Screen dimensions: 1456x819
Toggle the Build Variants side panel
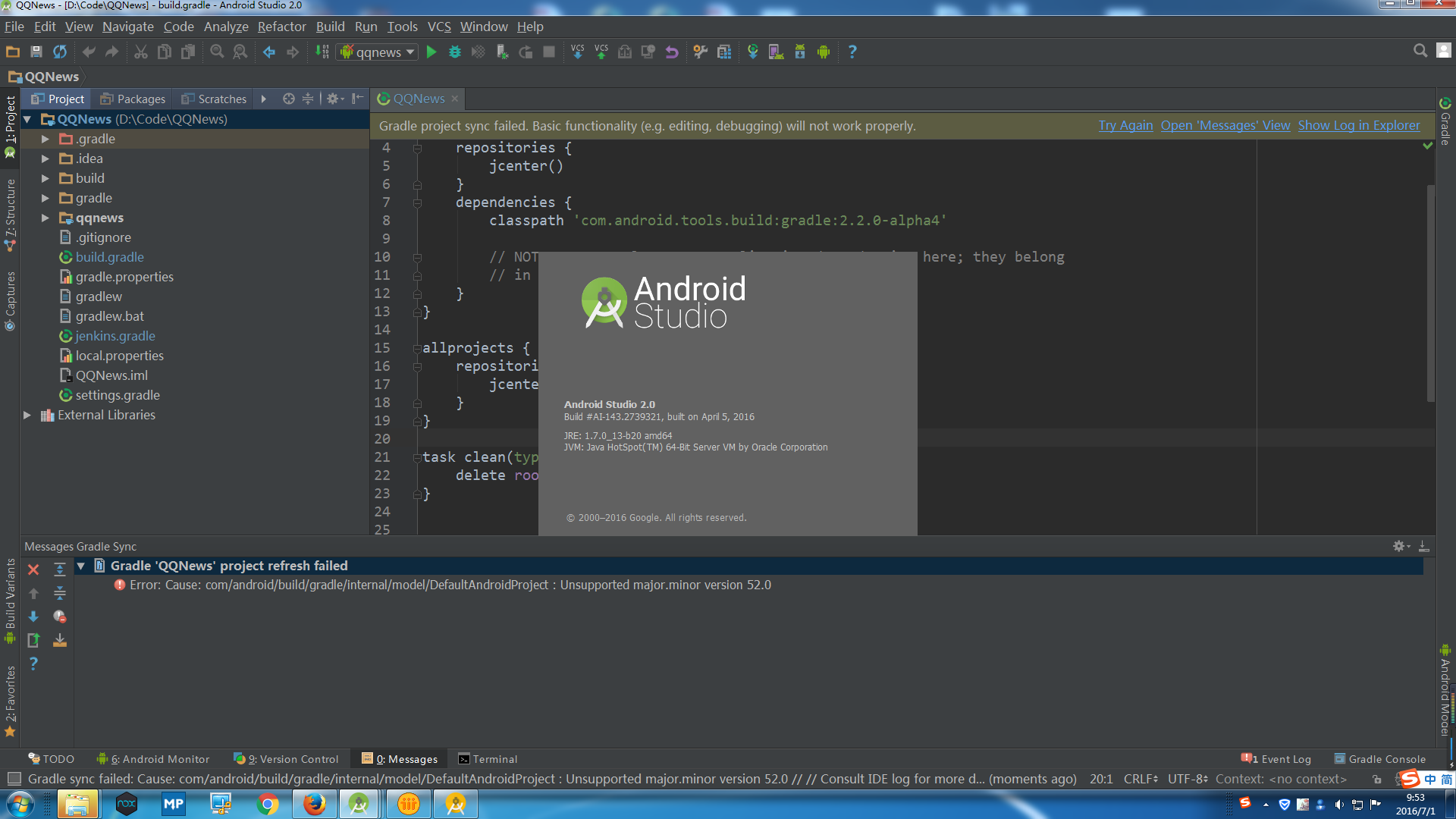click(x=10, y=601)
